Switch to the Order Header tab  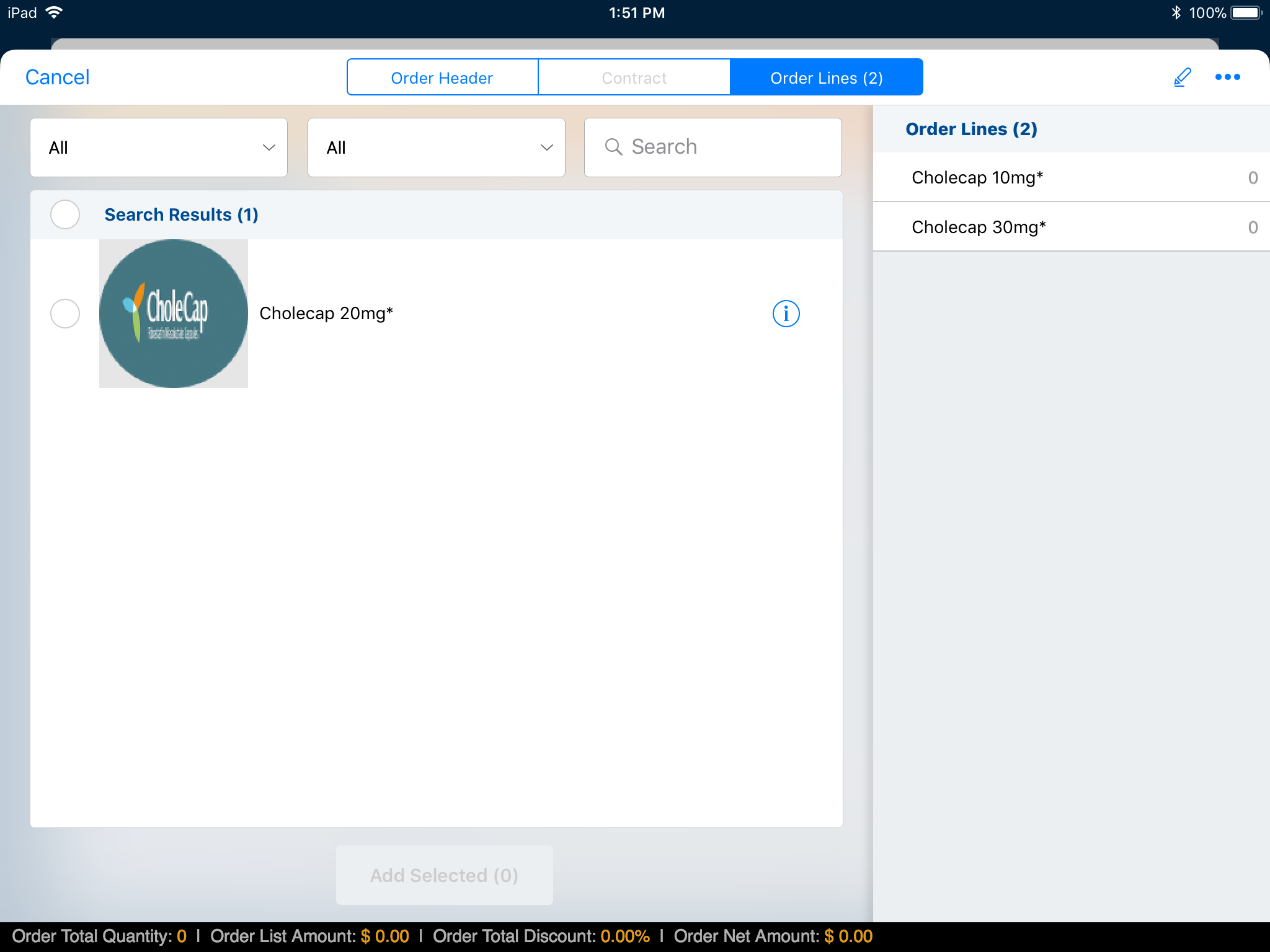pos(442,77)
